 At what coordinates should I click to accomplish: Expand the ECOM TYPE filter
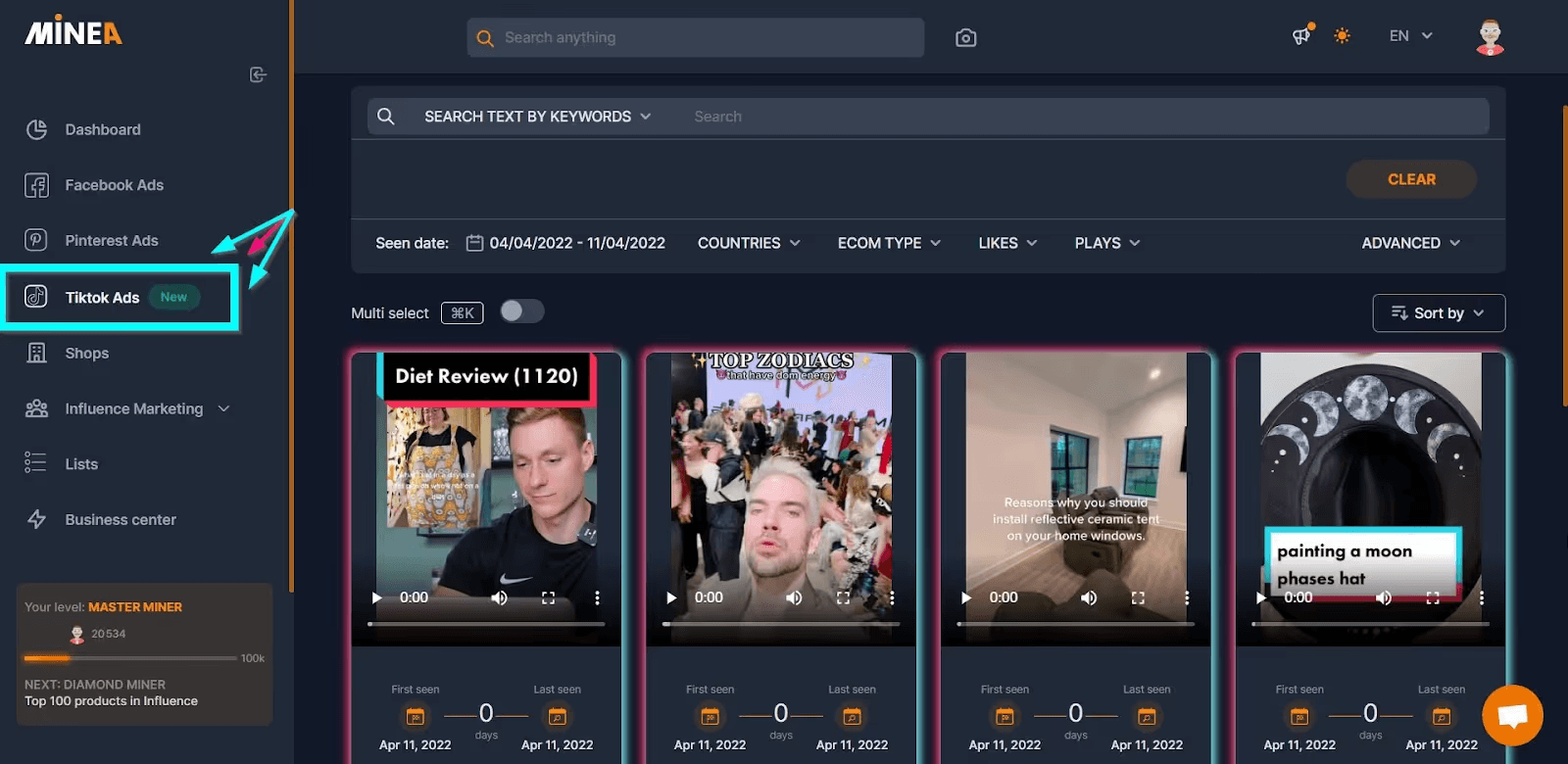[889, 243]
